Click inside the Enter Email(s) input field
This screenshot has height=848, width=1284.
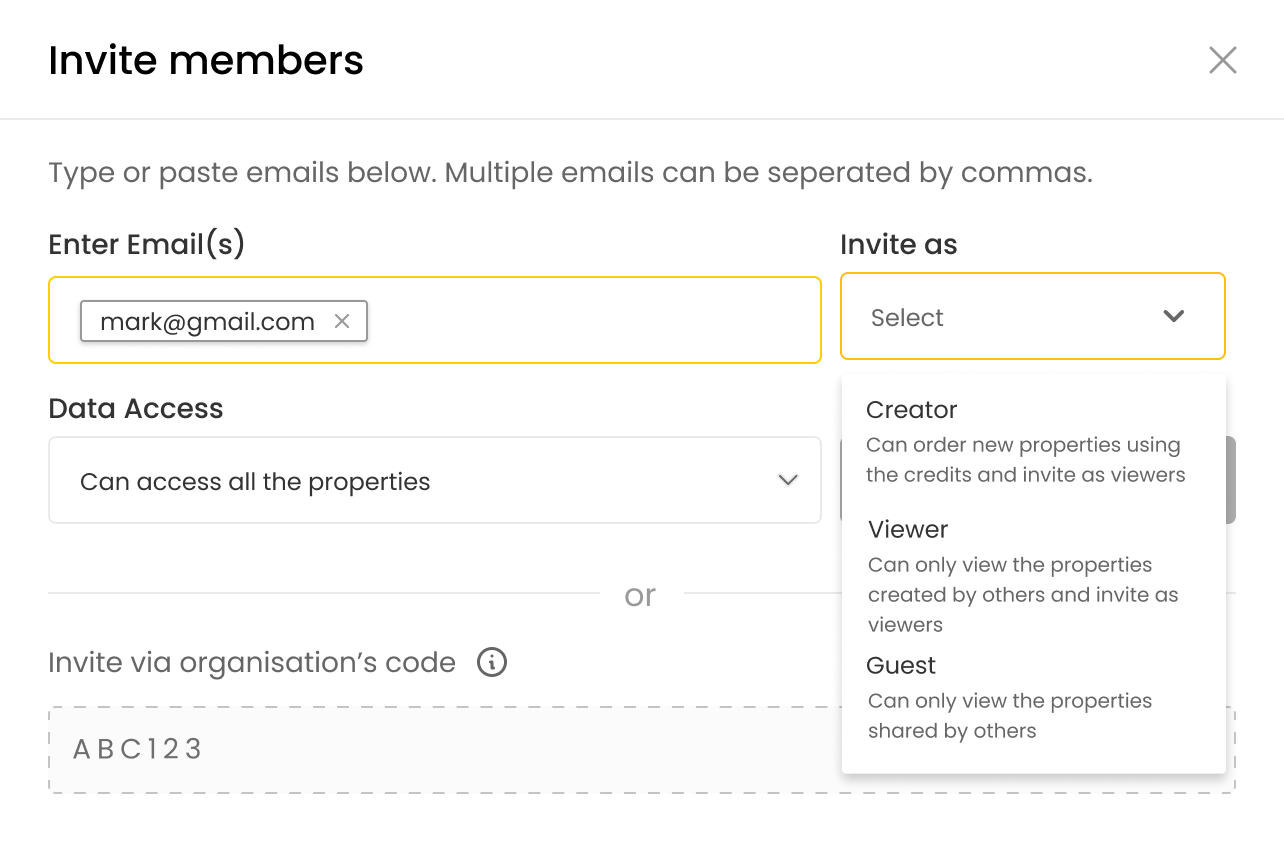tap(590, 321)
